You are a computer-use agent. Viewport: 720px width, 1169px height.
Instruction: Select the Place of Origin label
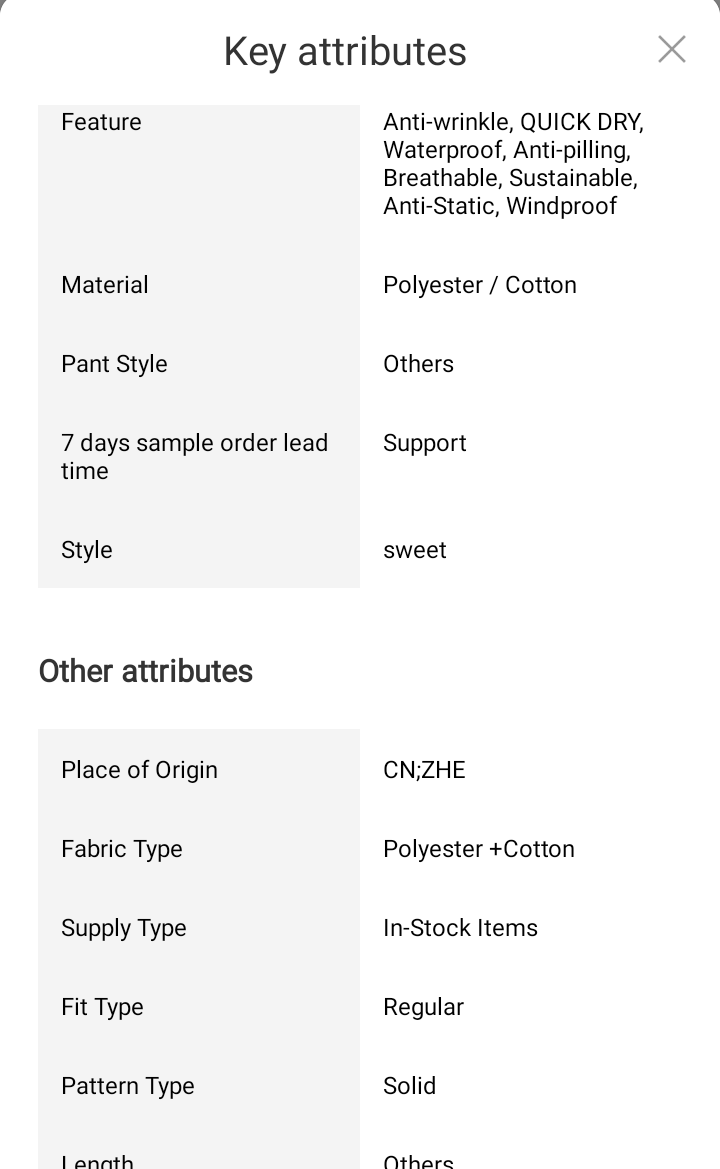point(139,770)
